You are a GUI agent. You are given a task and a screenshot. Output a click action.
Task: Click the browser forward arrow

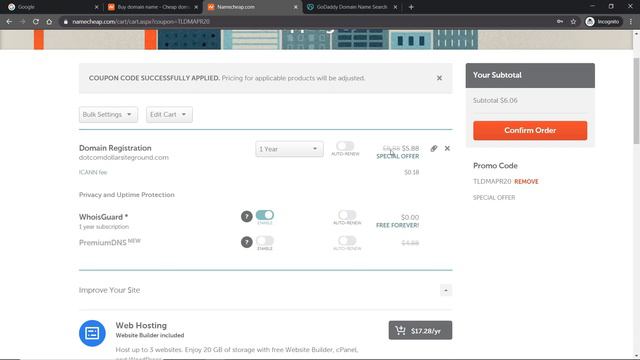[22, 22]
